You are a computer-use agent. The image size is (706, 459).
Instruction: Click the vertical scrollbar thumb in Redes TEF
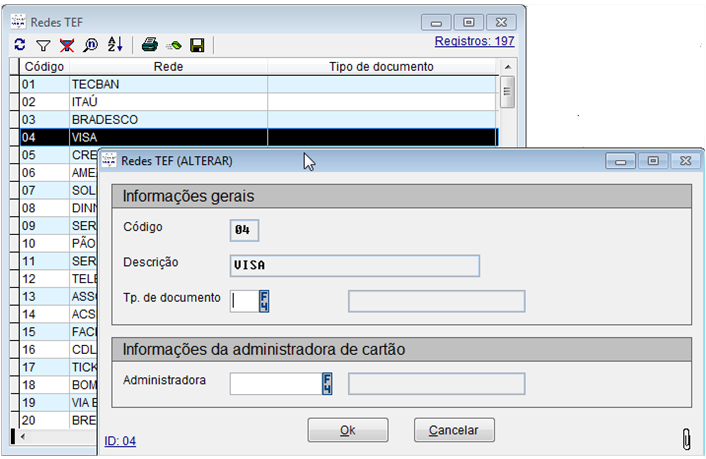[507, 92]
